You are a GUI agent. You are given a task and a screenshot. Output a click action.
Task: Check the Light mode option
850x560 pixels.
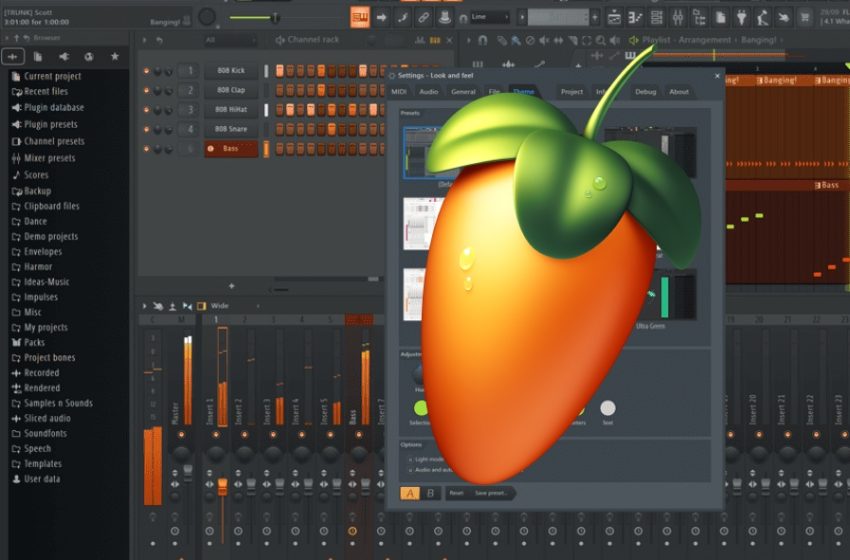click(410, 460)
